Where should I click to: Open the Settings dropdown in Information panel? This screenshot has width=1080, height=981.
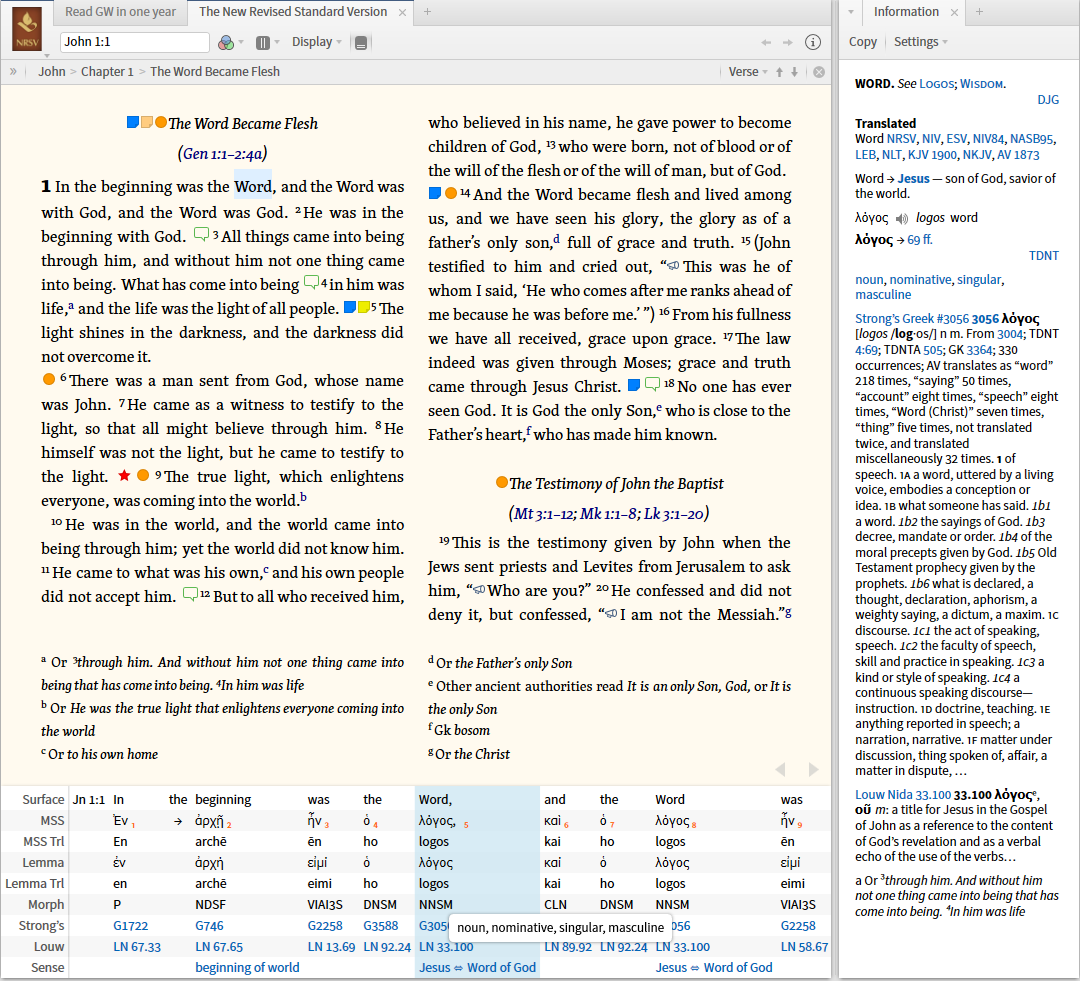pos(920,42)
